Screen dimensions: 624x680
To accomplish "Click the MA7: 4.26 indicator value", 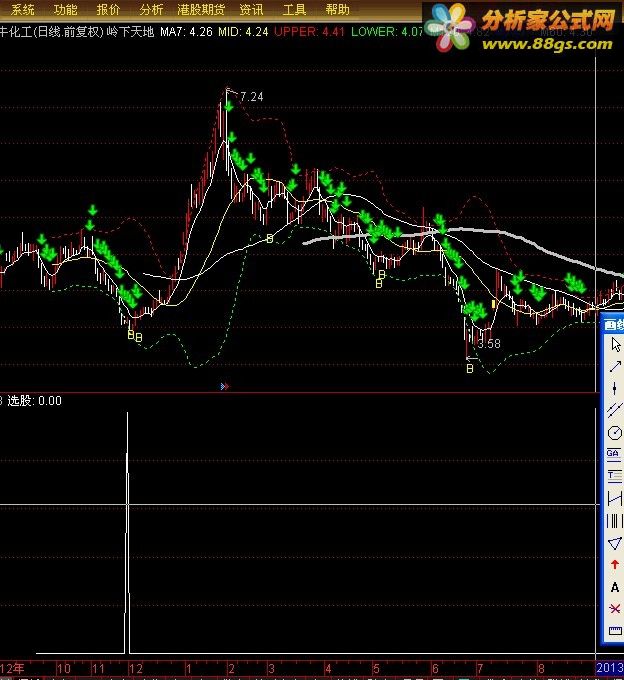I will click(186, 32).
